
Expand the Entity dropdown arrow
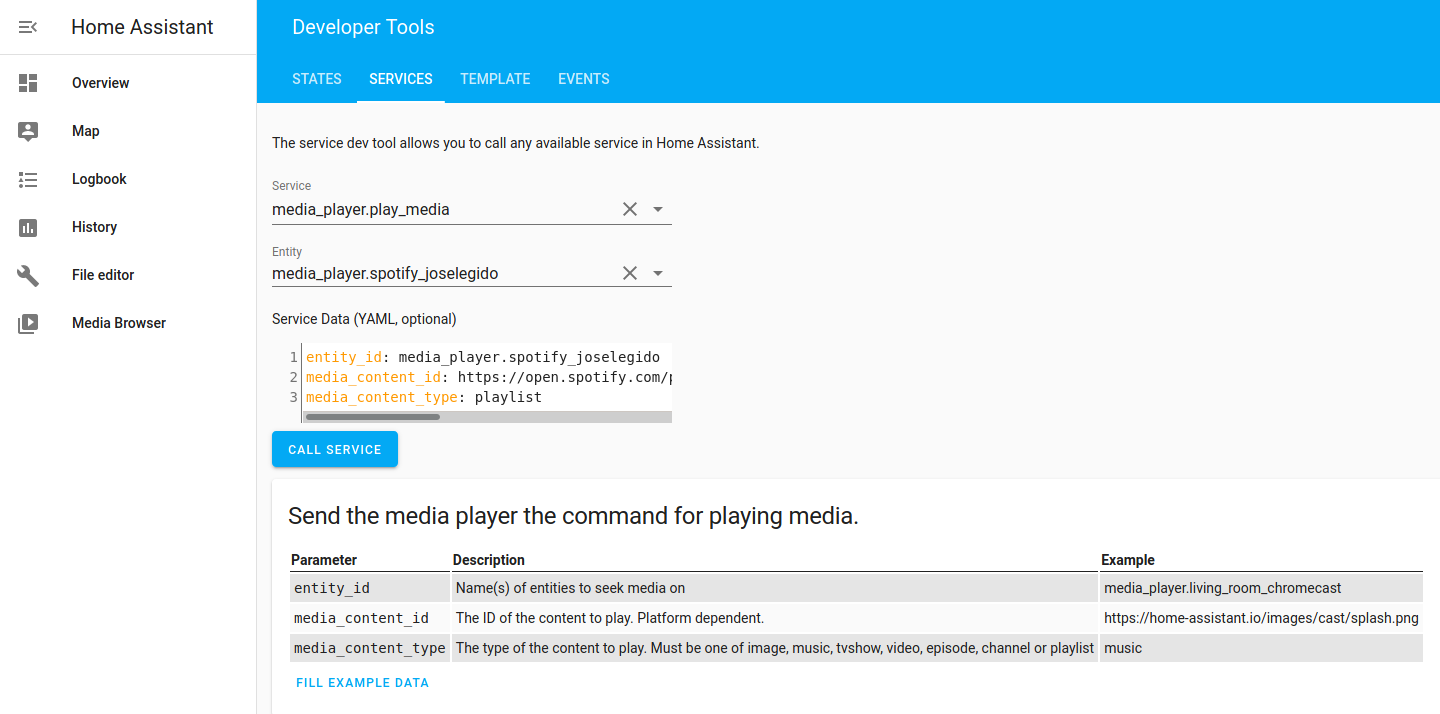[x=658, y=273]
